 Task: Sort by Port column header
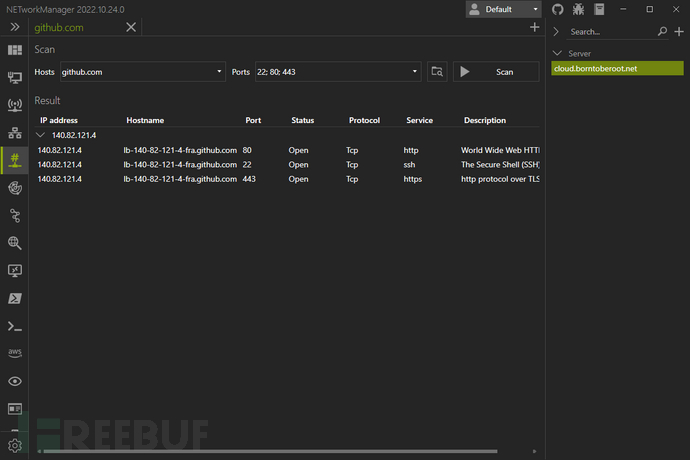coord(253,120)
